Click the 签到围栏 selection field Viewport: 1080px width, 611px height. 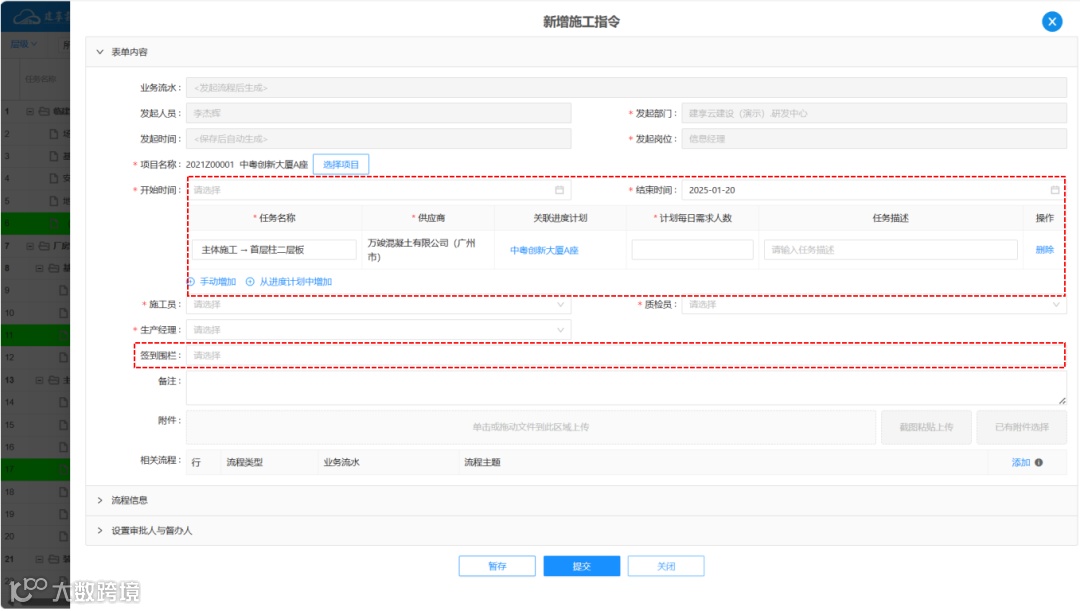625,355
